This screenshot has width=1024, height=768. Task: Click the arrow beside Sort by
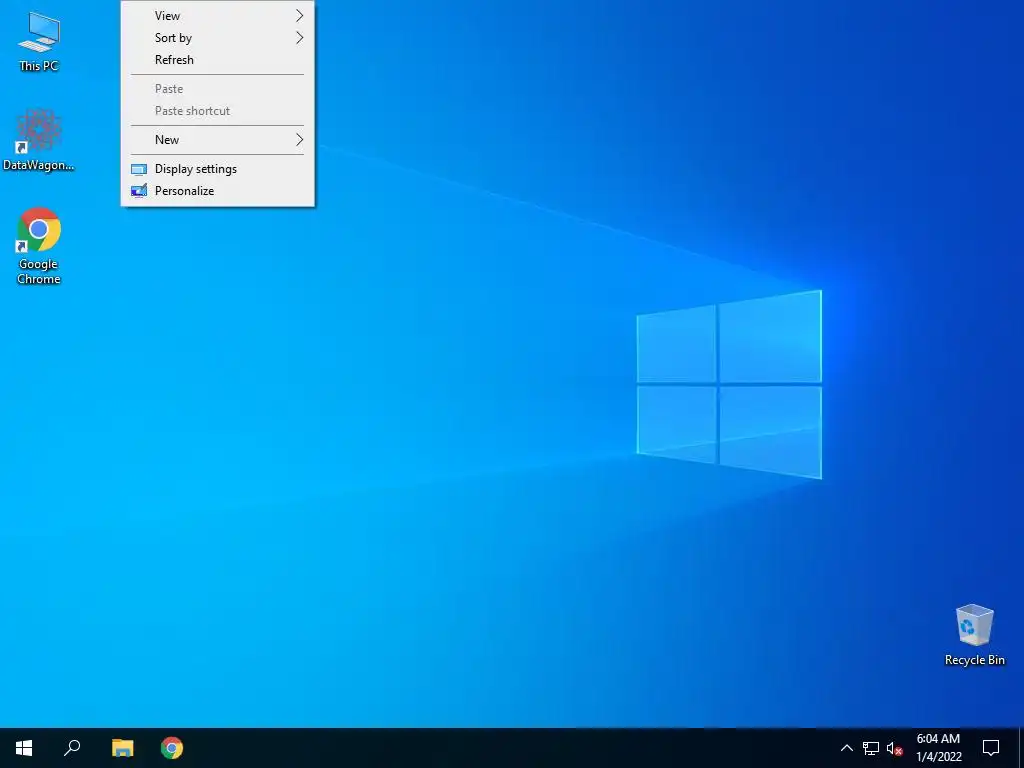click(x=299, y=38)
